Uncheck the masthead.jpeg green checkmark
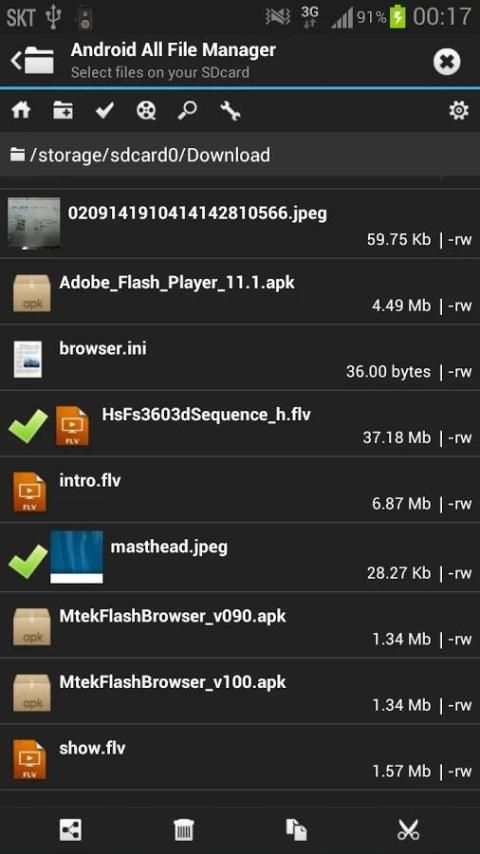 click(x=28, y=561)
